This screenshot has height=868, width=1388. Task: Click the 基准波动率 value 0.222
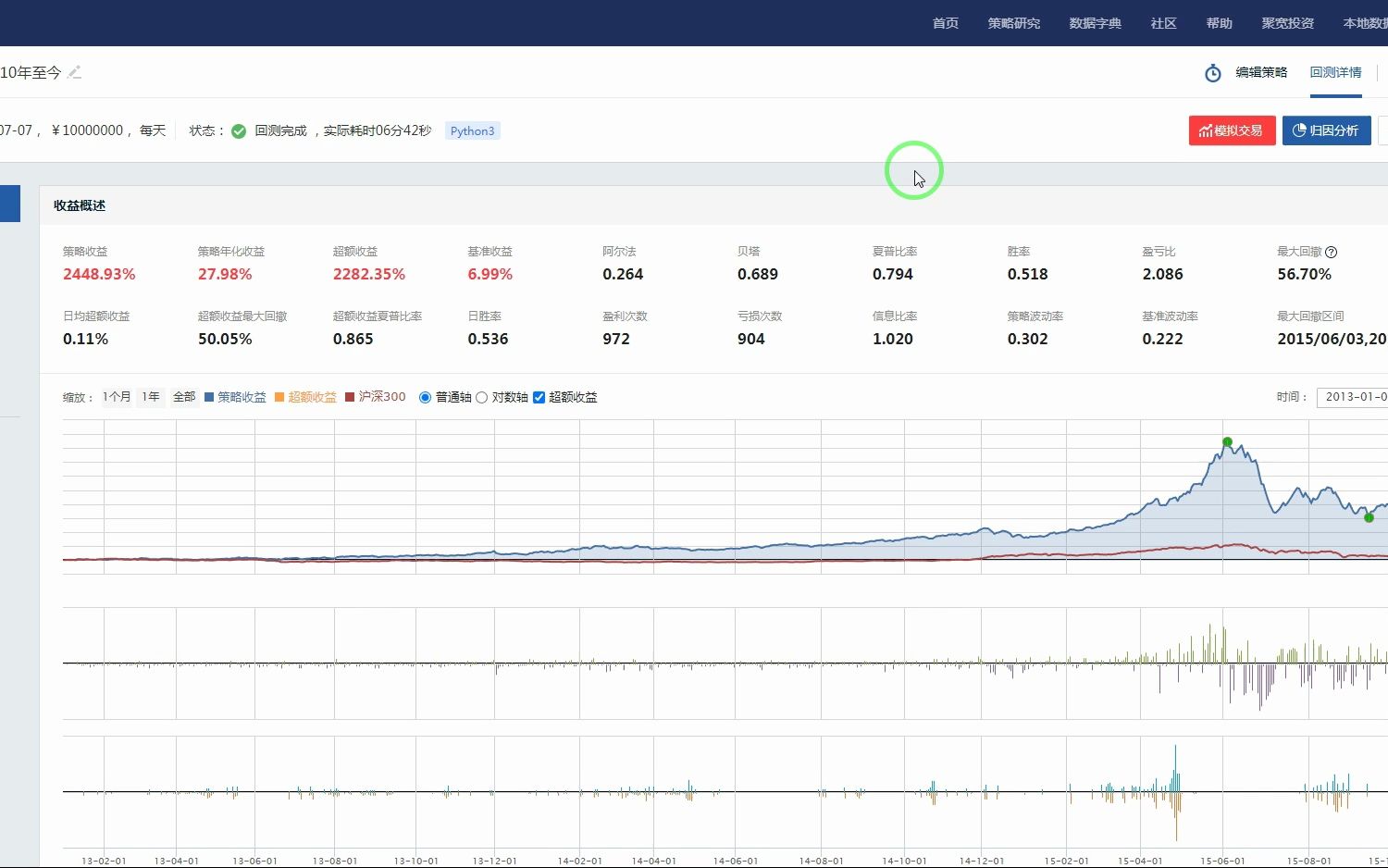tap(1162, 339)
